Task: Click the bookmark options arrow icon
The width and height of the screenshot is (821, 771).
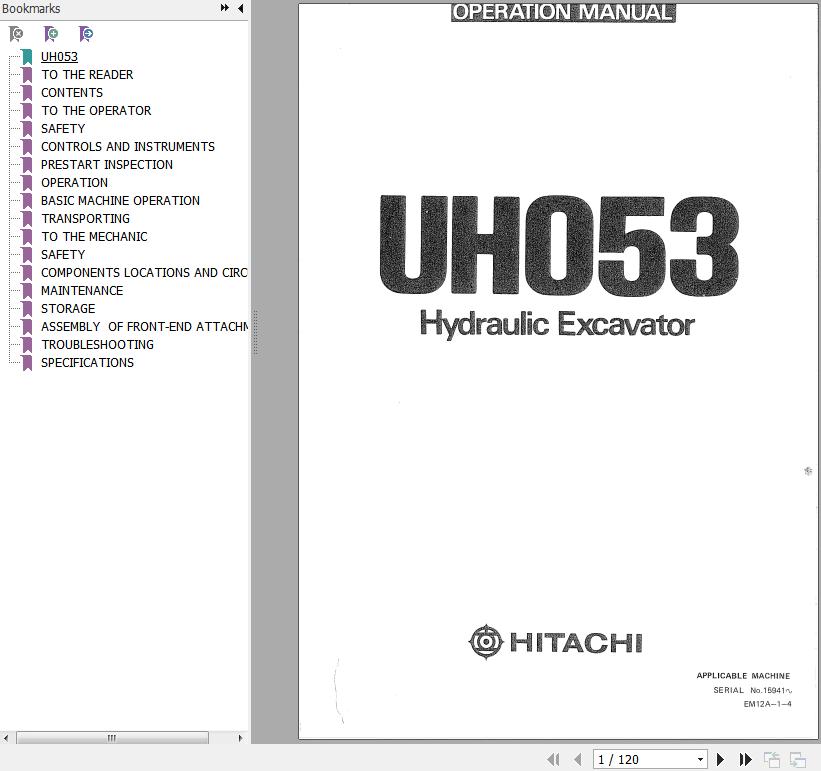Action: point(86,35)
